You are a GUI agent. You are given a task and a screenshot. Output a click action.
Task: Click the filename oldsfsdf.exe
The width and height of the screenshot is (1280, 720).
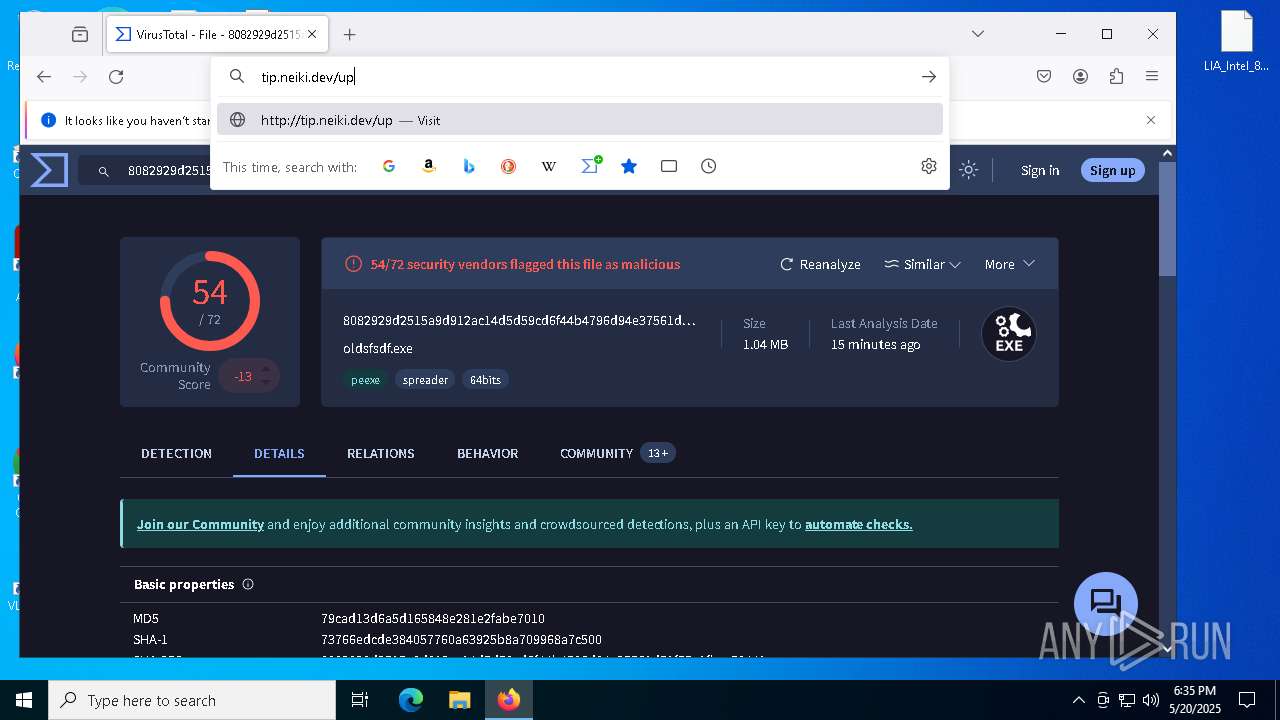click(x=378, y=348)
